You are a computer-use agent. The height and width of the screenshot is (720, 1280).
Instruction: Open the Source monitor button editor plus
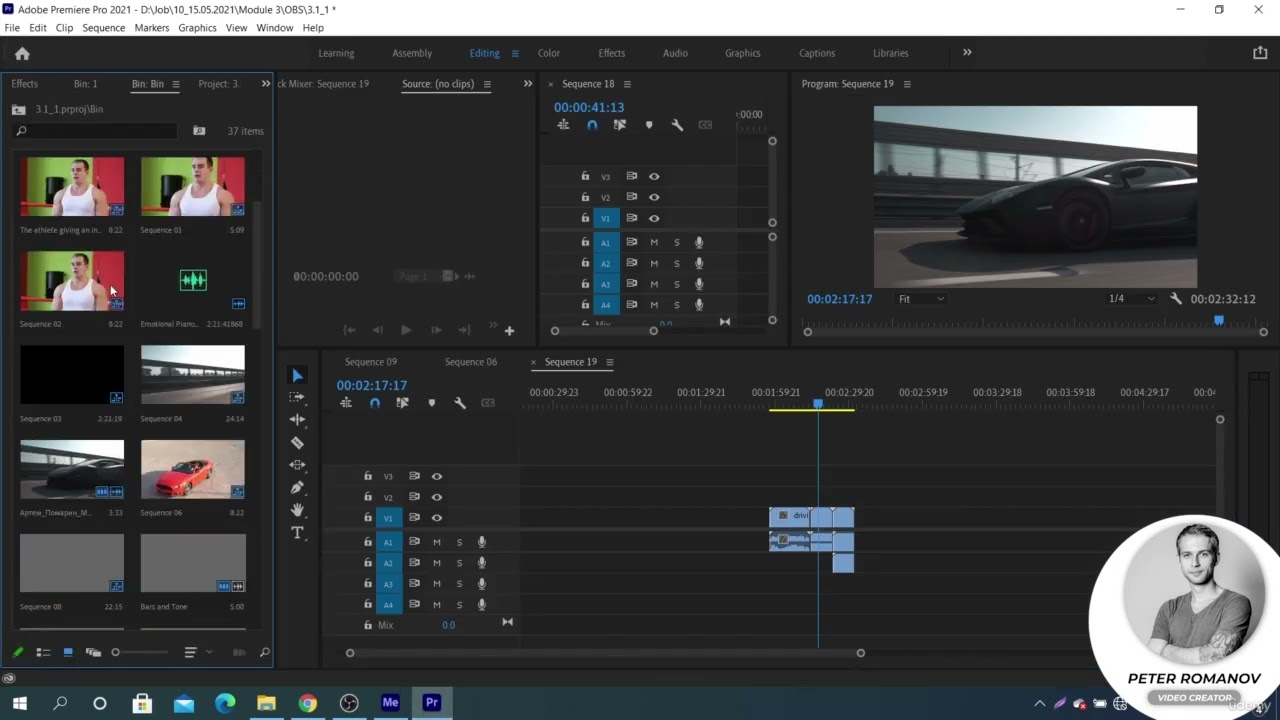coord(509,330)
